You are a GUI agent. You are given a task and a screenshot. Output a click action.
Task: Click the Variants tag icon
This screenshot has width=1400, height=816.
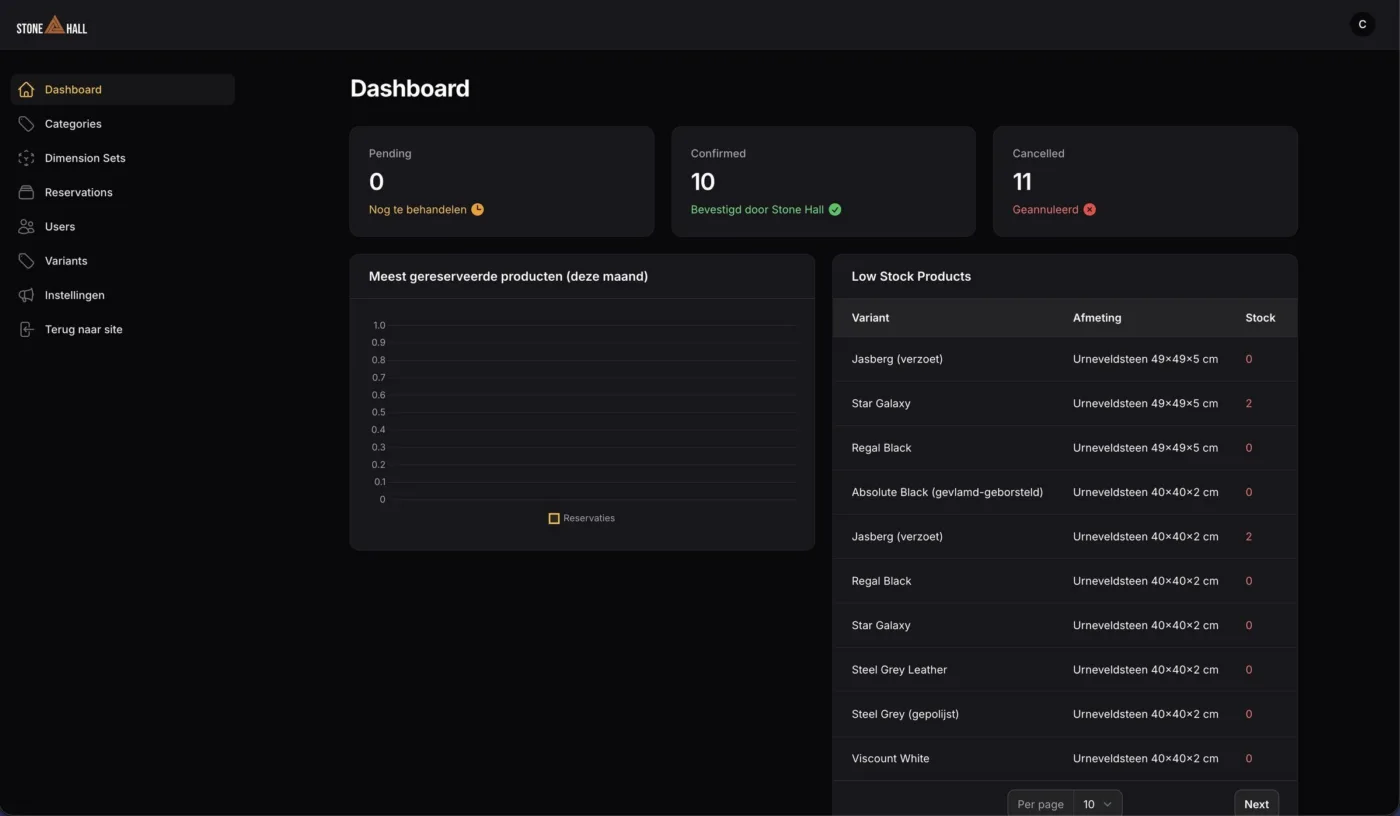26,261
